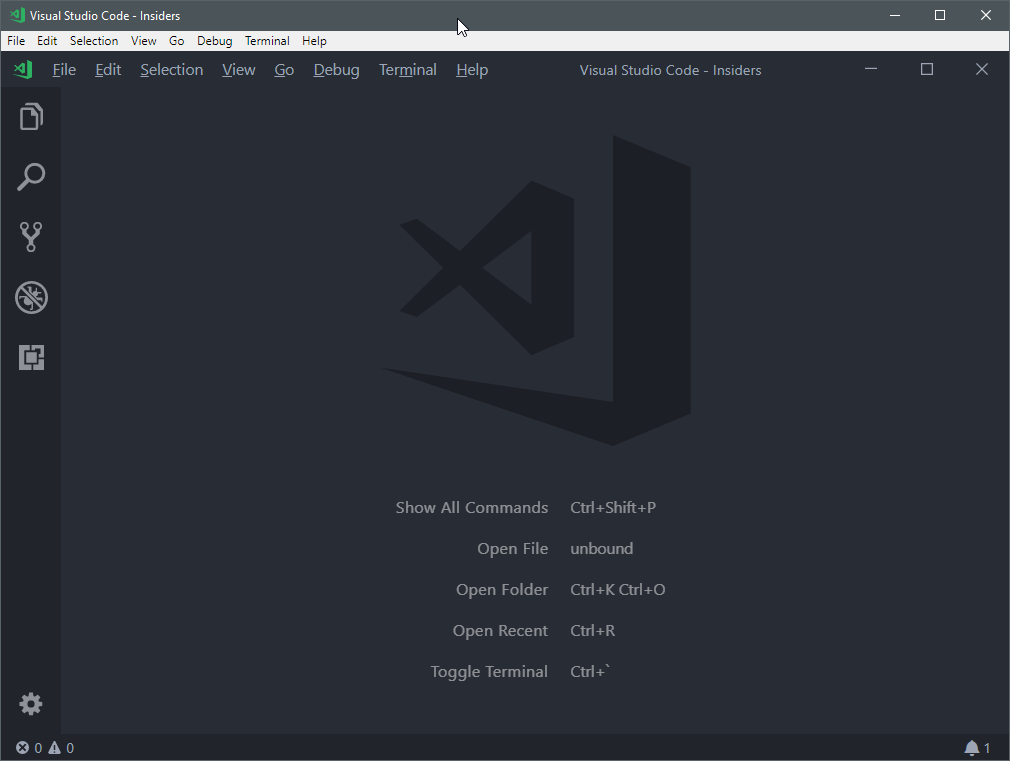The image size is (1010, 761).
Task: Click the VS Code icon in native title bar
Action: (17, 15)
